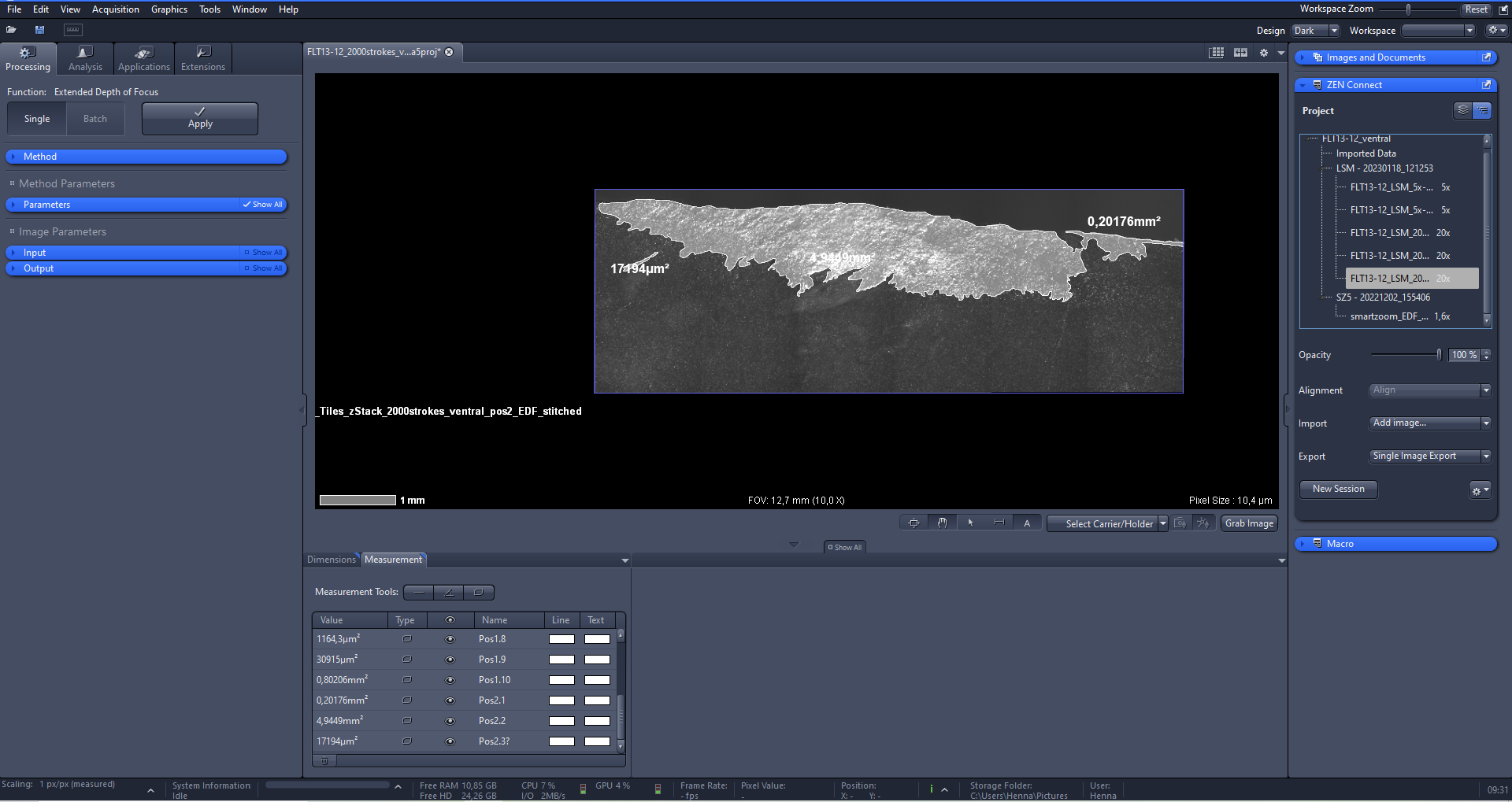Open the File menu
The image size is (1512, 802).
point(14,9)
